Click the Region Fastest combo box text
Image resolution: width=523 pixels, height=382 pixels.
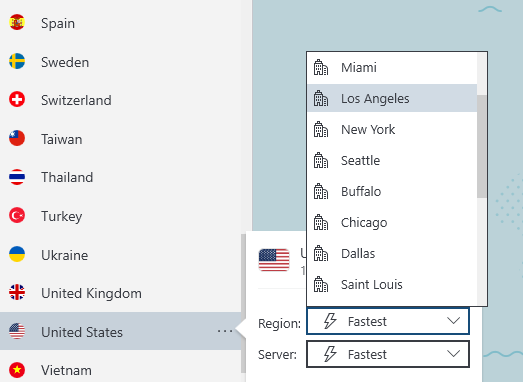point(367,322)
